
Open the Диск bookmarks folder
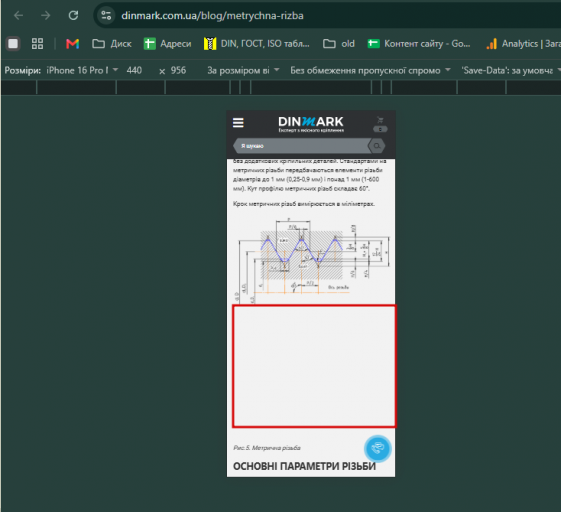tap(112, 44)
